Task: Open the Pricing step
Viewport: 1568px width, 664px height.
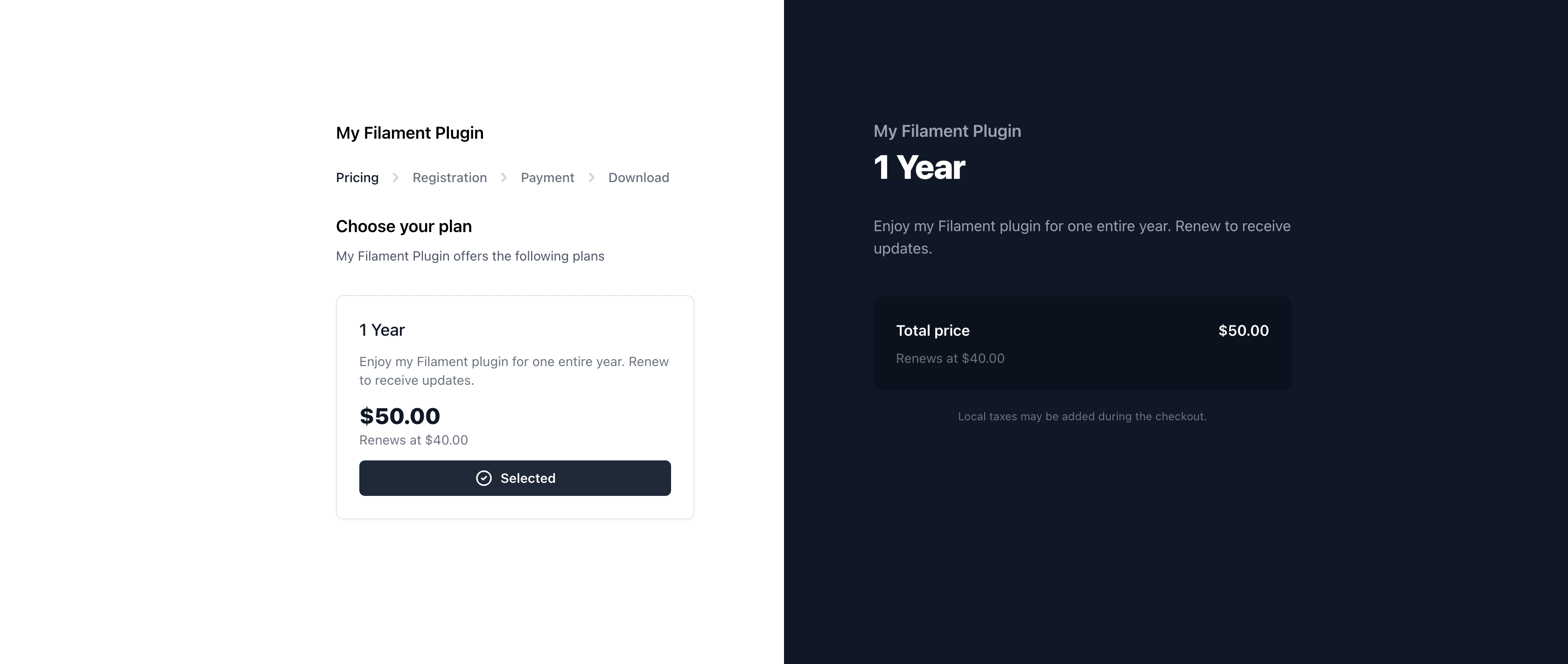Action: [x=357, y=177]
